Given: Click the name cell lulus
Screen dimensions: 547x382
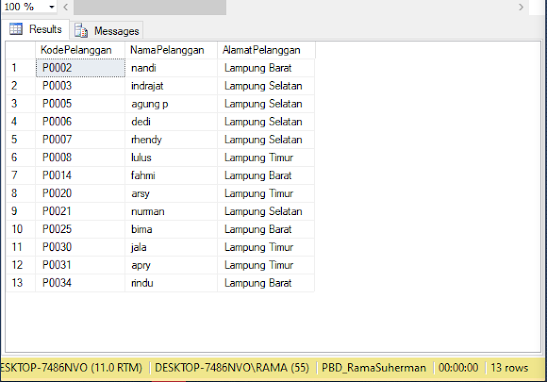Looking at the screenshot, I should tap(171, 157).
